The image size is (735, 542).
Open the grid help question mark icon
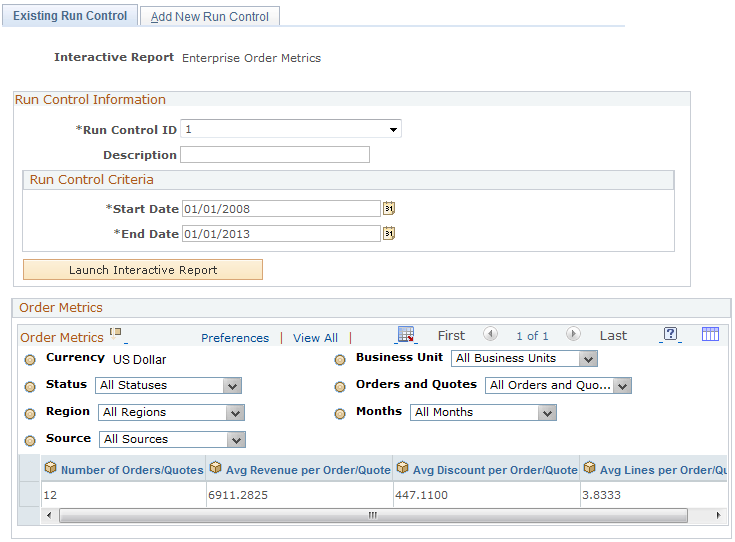point(671,334)
